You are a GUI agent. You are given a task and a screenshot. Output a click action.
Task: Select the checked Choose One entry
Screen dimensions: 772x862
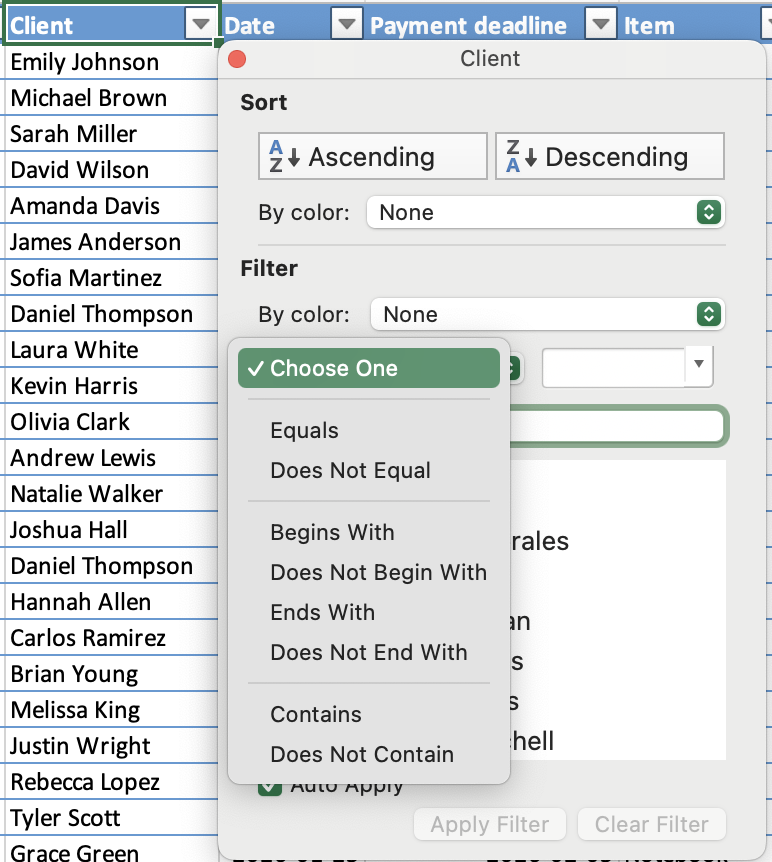point(368,368)
